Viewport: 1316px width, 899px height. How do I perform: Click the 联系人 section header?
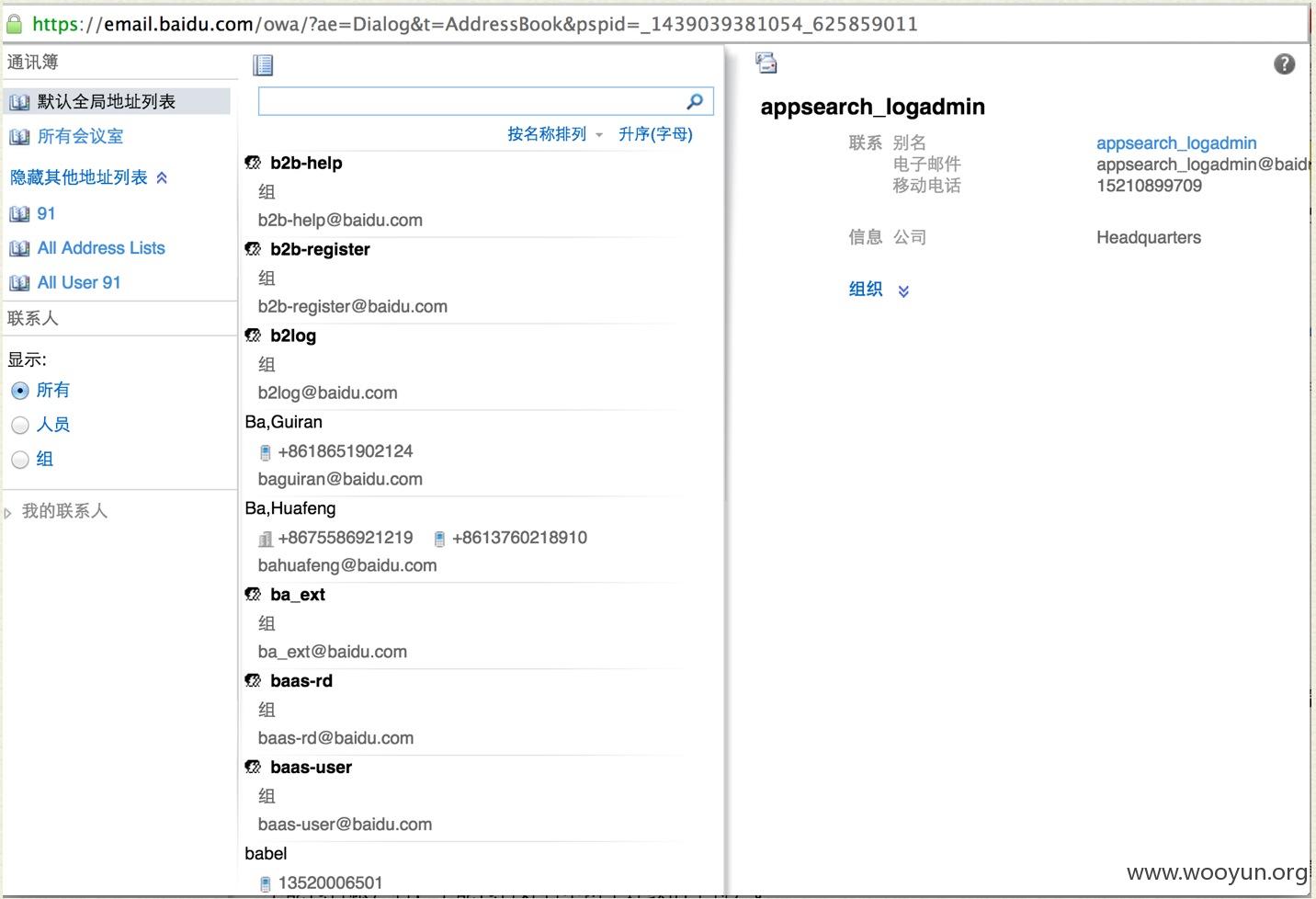point(33,319)
